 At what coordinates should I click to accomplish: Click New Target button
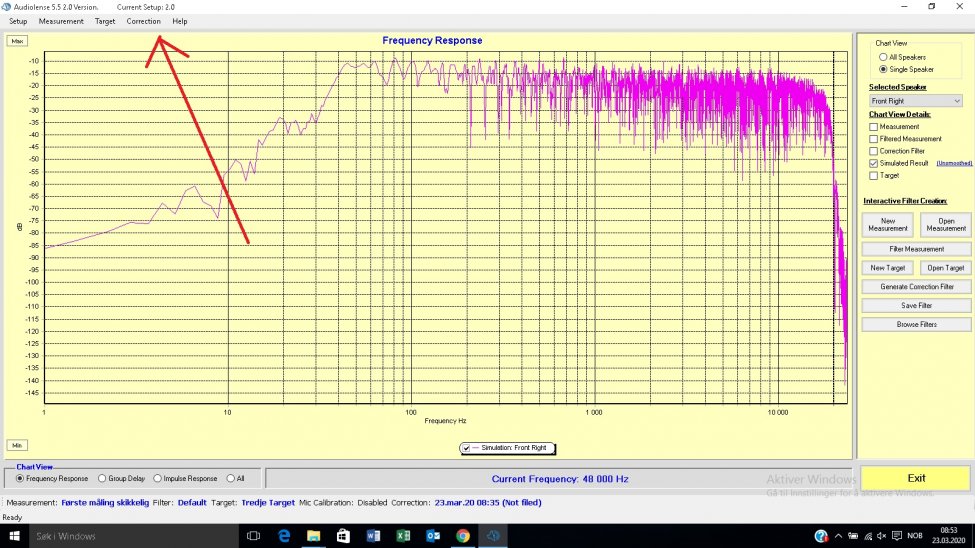click(x=887, y=268)
